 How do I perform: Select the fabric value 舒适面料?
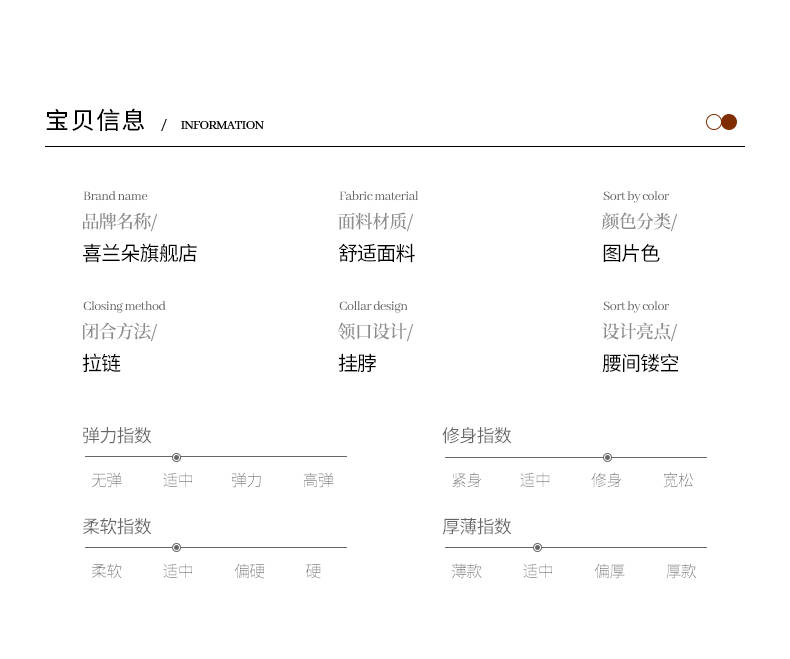(x=377, y=253)
